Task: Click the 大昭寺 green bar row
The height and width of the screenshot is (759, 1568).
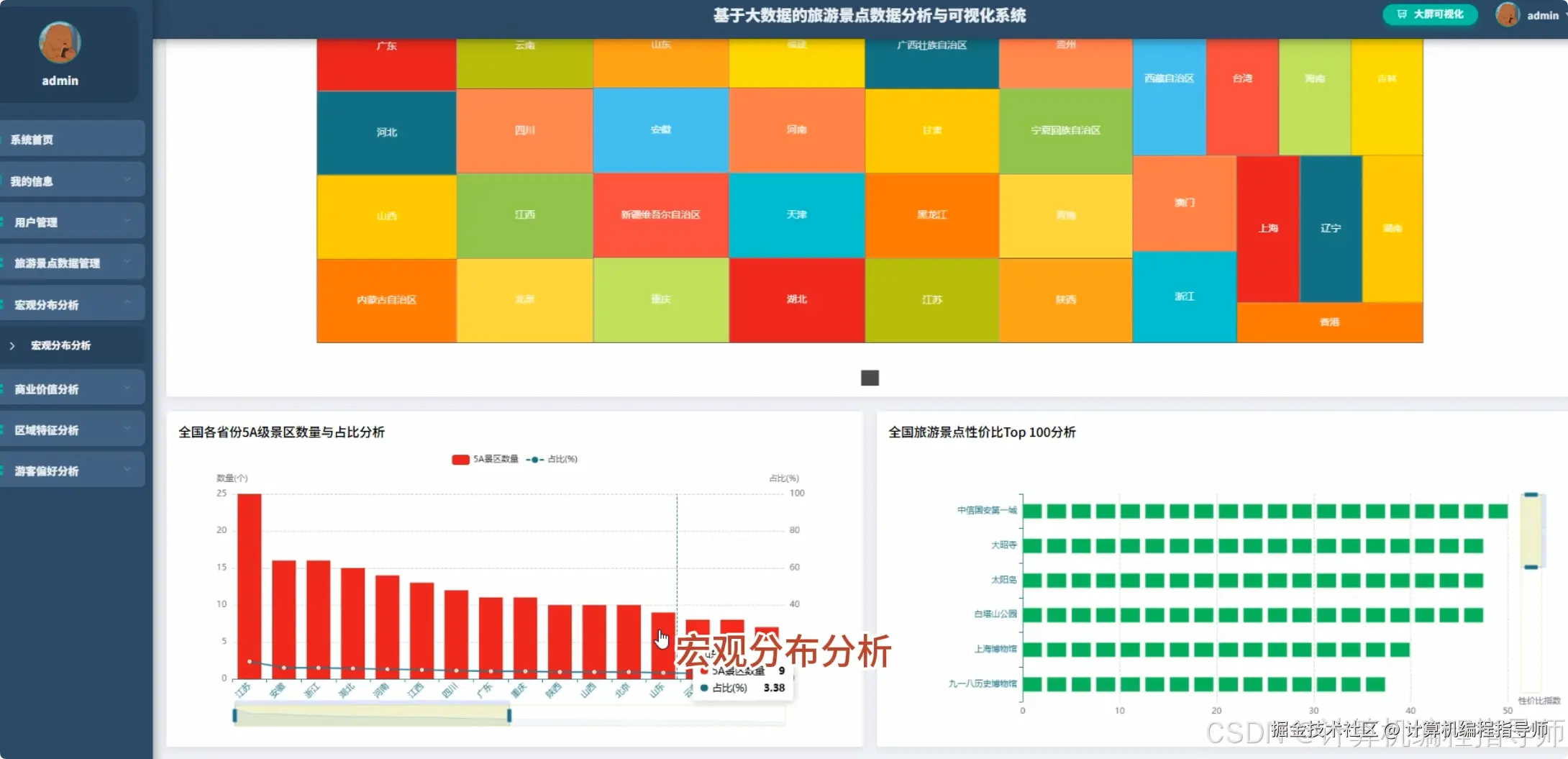Action: pos(1252,545)
